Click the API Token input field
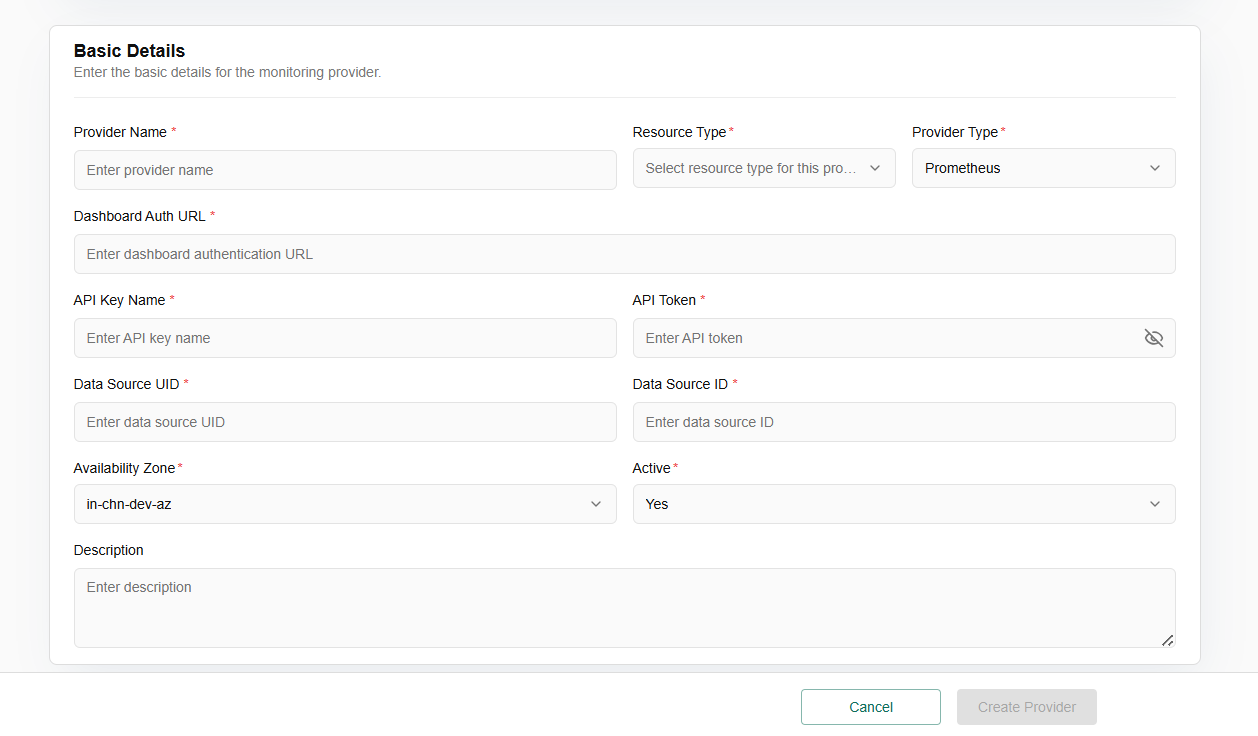The image size is (1258, 736). click(x=885, y=338)
